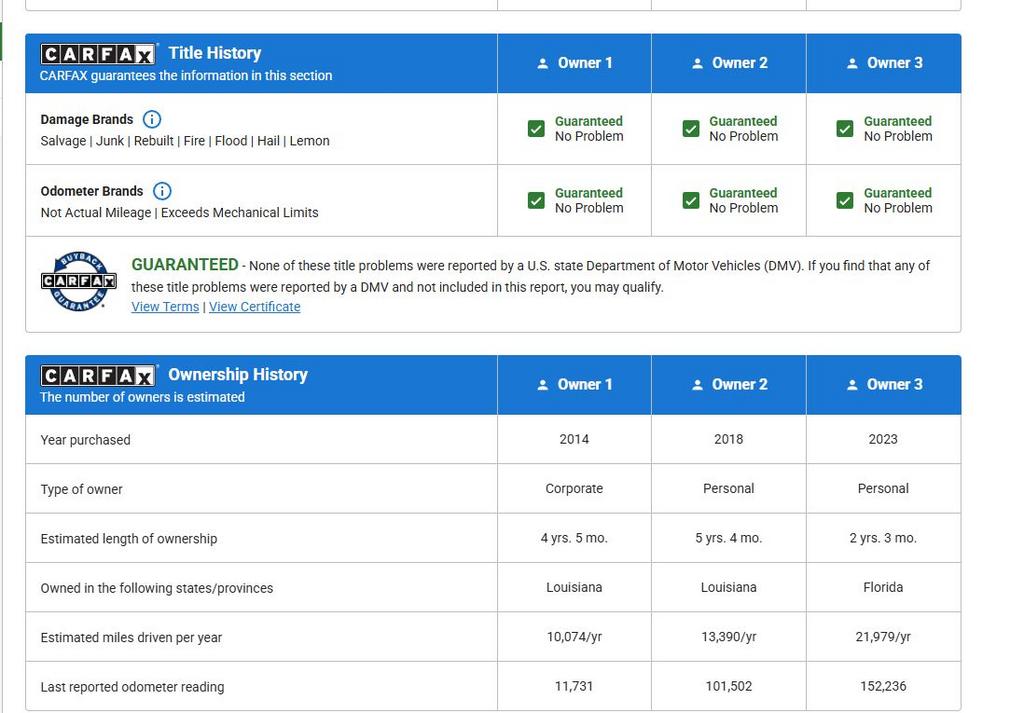Click Owner 2 person icon in Title History
The image size is (1024, 713).
[697, 63]
